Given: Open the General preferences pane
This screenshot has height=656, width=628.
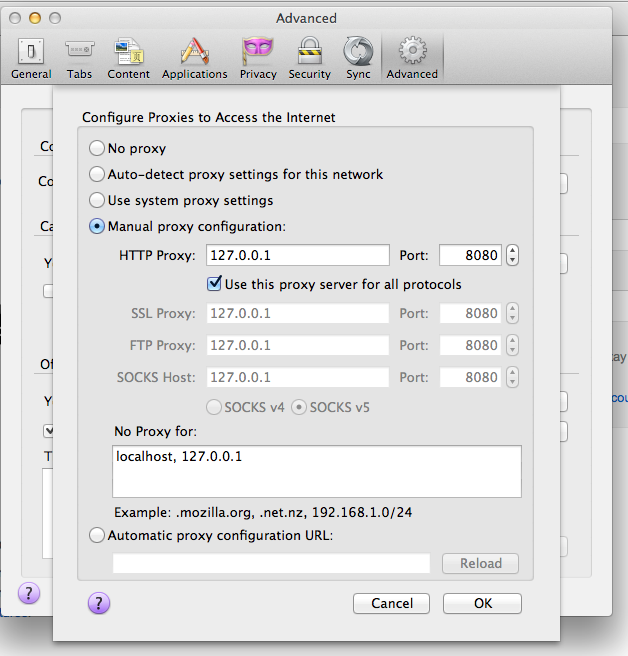Looking at the screenshot, I should tap(31, 58).
